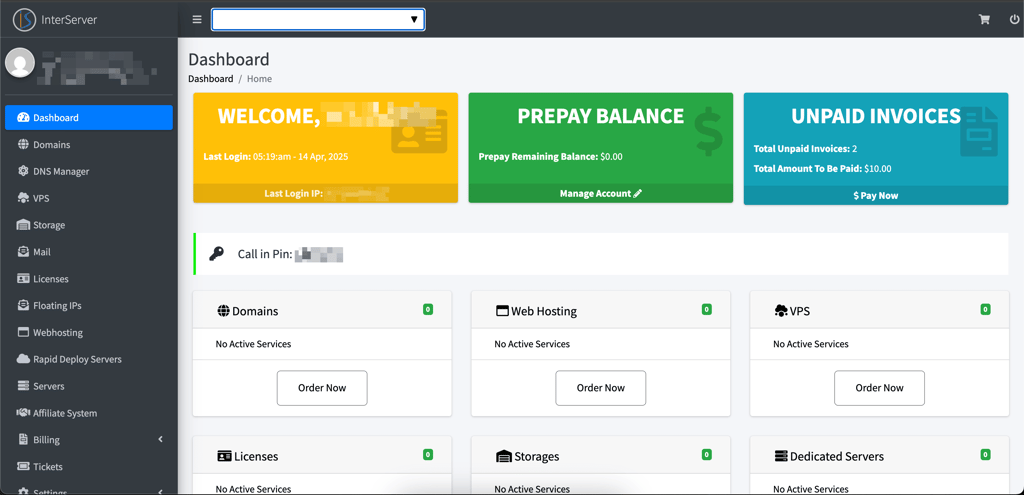Click the Dedicated Servers card stack icon
Screen dimensions: 1024x495
(x=781, y=456)
